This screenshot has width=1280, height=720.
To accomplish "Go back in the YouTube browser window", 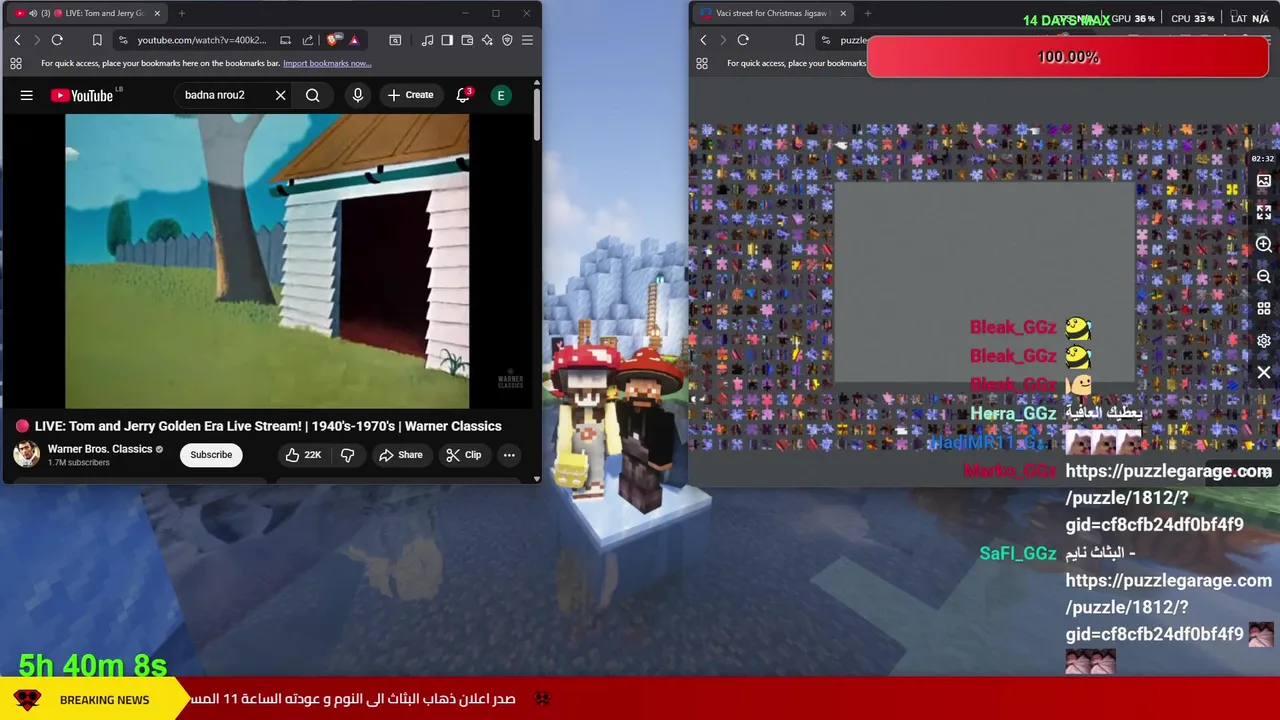I will pos(17,40).
